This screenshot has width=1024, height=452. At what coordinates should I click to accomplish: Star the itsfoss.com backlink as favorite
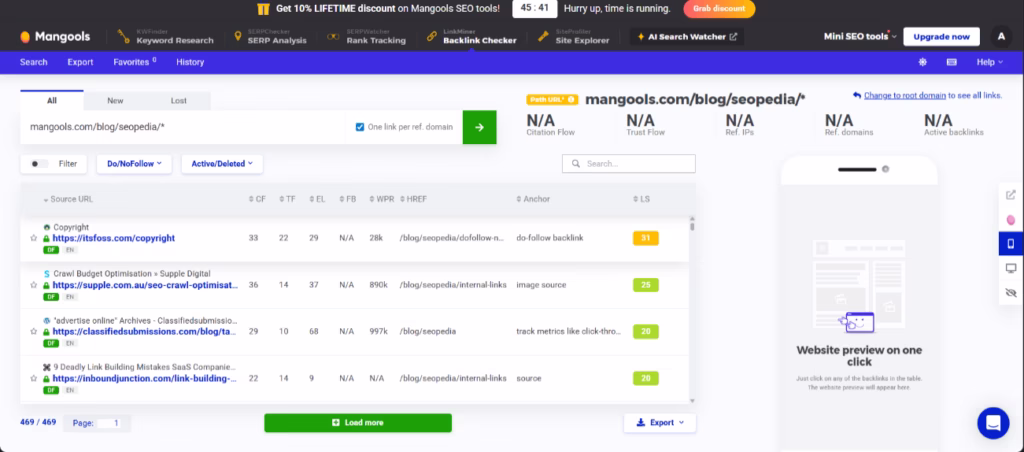click(33, 238)
